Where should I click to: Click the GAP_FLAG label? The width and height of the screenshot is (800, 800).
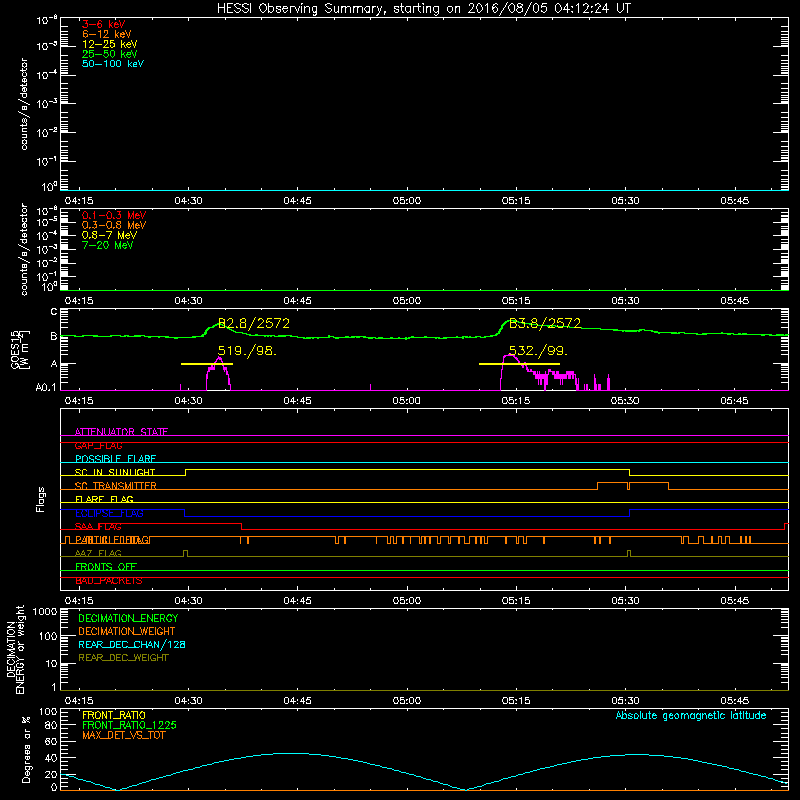[x=98, y=445]
